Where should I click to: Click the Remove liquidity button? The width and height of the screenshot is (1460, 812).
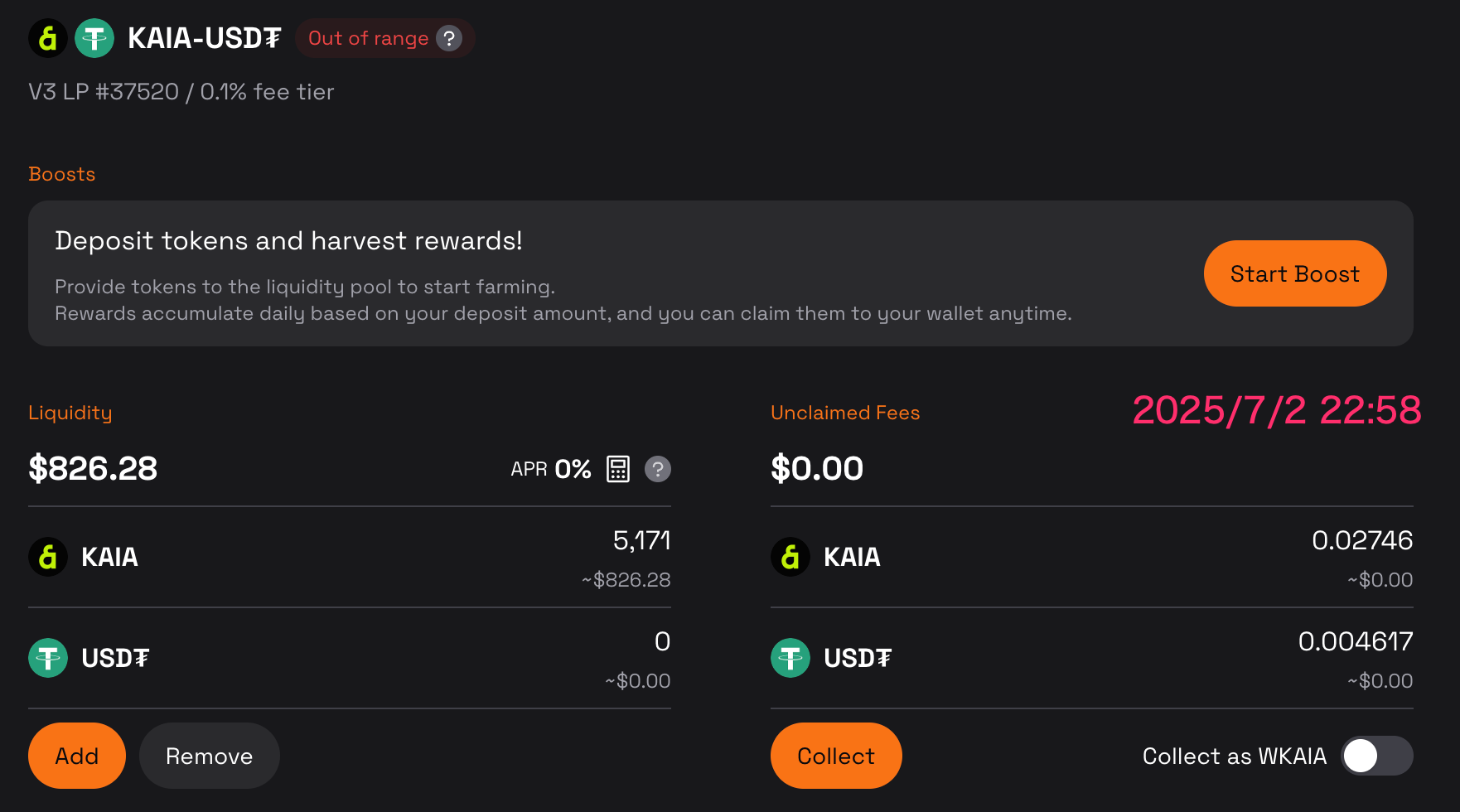pyautogui.click(x=210, y=756)
